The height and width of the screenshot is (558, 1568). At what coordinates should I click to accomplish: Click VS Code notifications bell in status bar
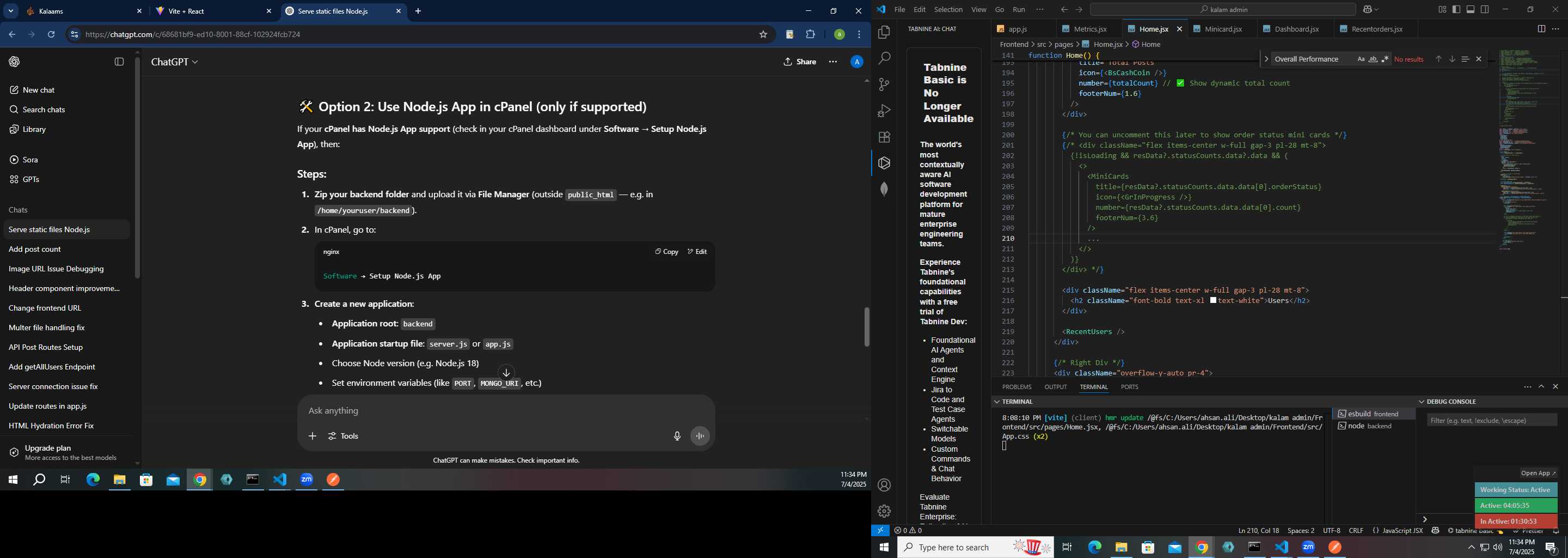pyautogui.click(x=1556, y=531)
